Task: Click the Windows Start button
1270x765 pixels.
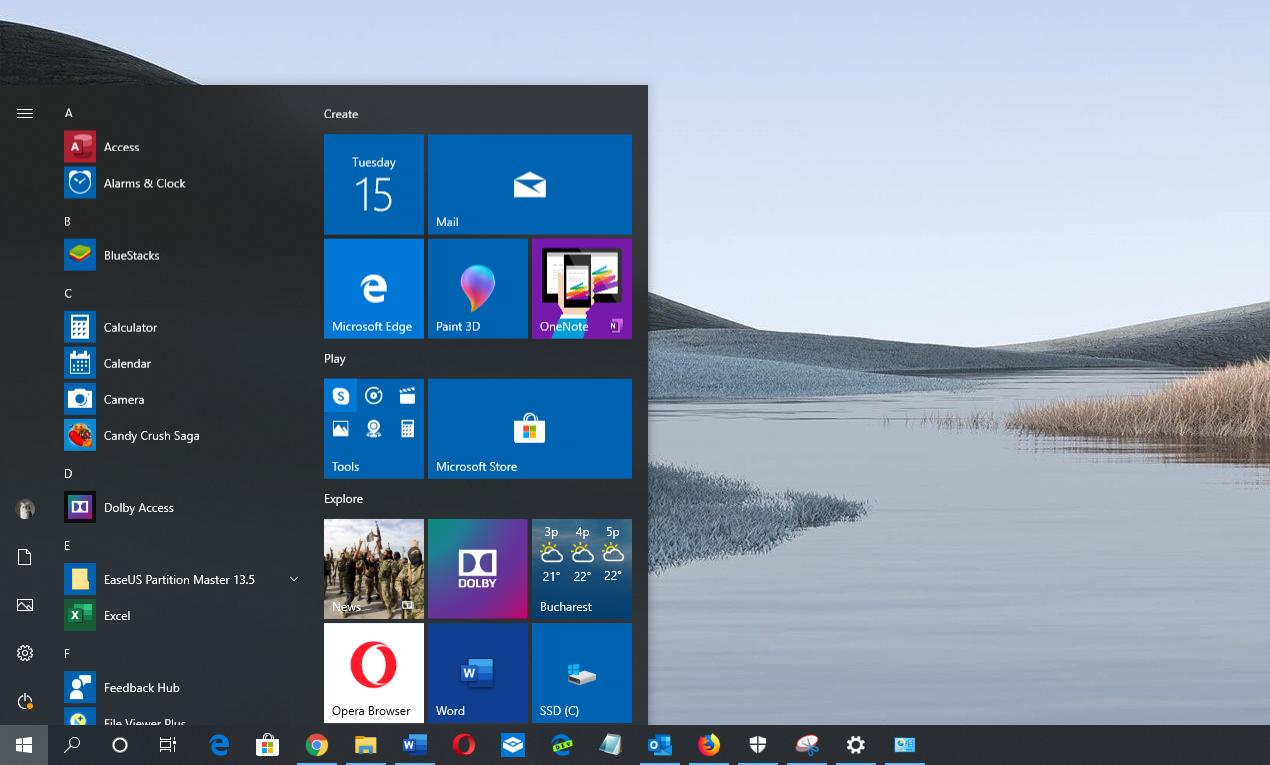Action: pyautogui.click(x=24, y=745)
